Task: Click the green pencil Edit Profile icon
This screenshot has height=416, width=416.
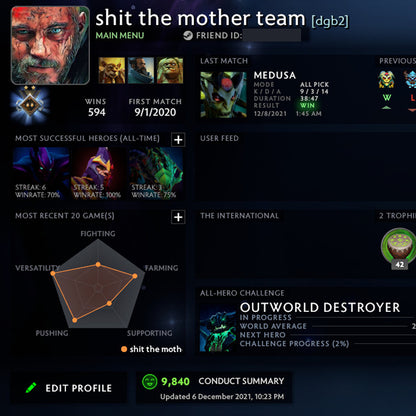Action: coord(31,388)
